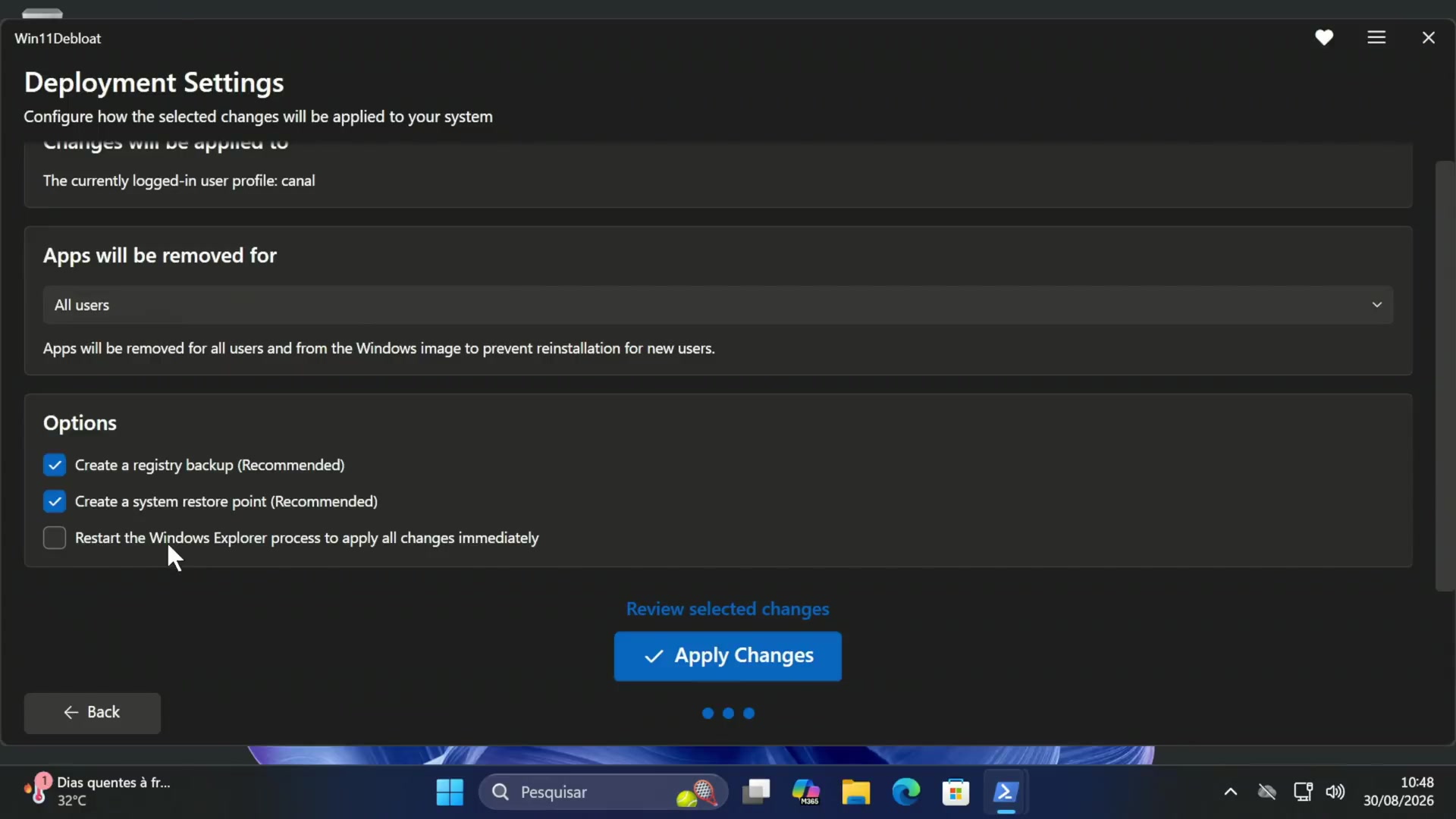The height and width of the screenshot is (819, 1456).
Task: Select the third page indicator dot
Action: point(748,713)
